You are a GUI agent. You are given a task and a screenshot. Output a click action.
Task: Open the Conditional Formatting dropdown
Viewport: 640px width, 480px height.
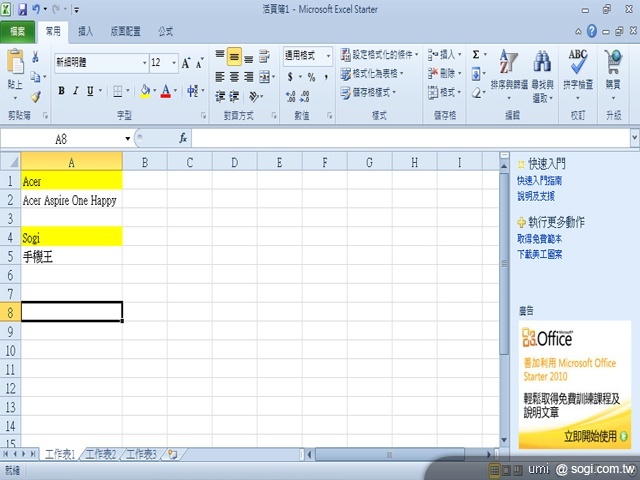380,54
